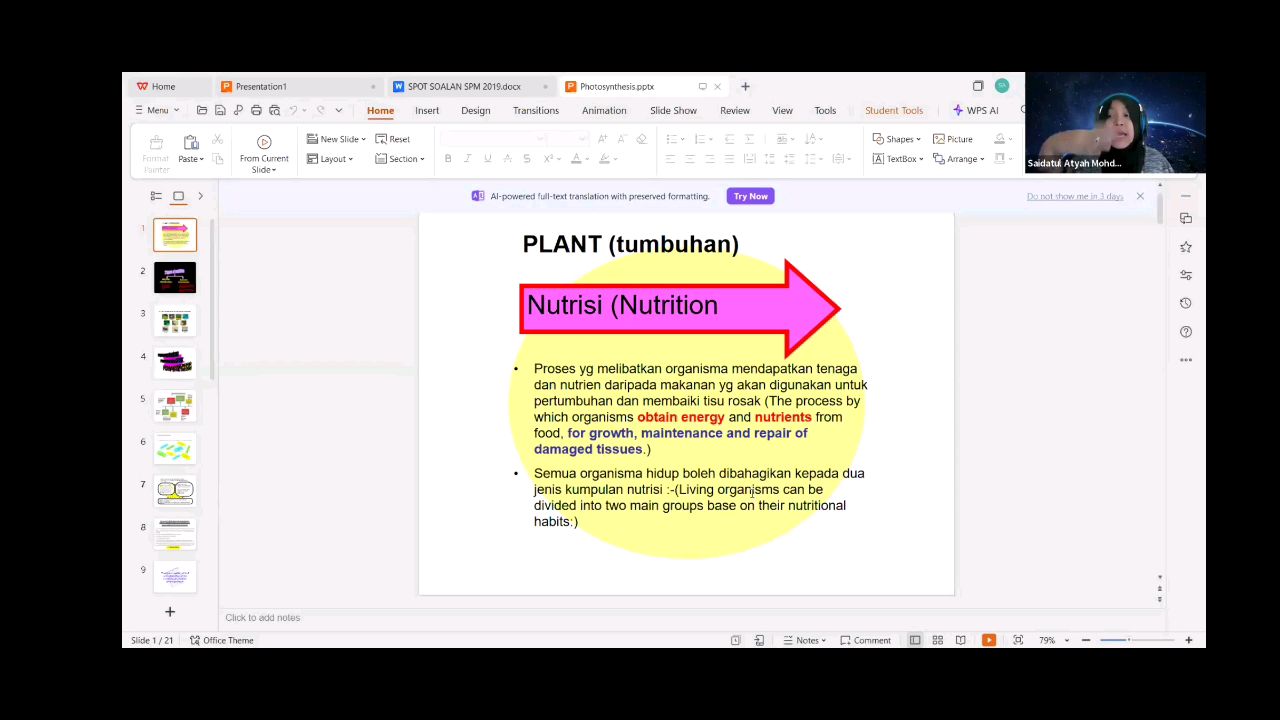Click the save icon in quick access toolbar
The width and height of the screenshot is (1280, 720).
pos(220,110)
